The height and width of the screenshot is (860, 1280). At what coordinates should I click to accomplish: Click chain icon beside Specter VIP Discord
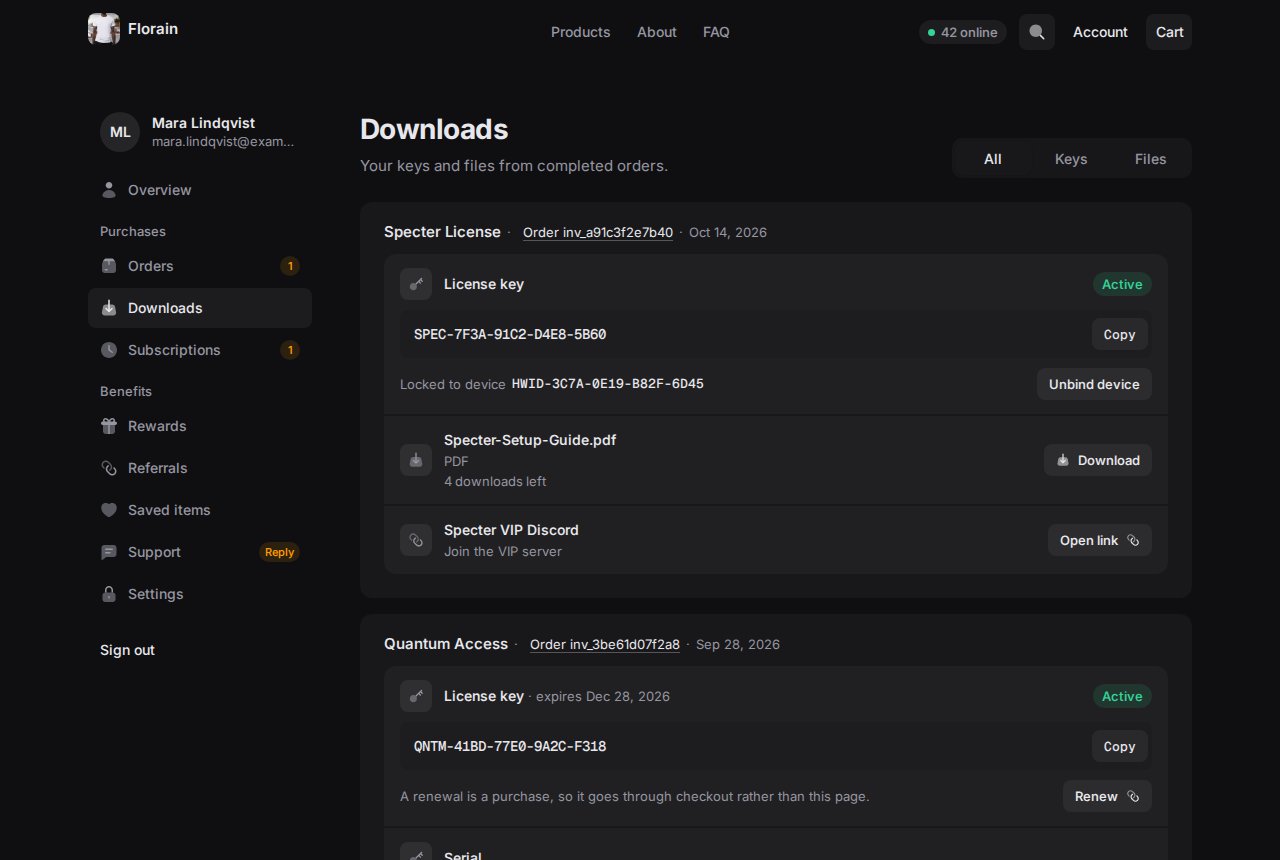416,540
